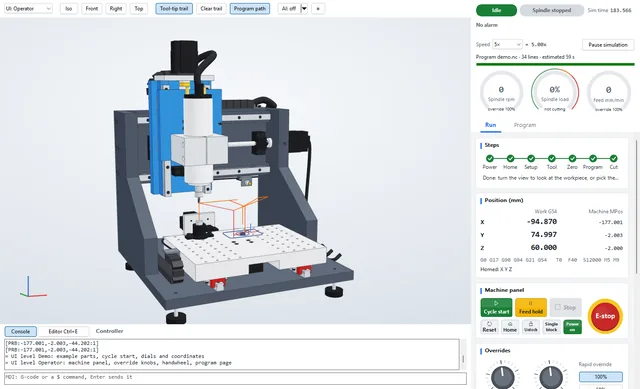640x389 pixels.
Task: Open the Run tab
Action: tap(490, 125)
